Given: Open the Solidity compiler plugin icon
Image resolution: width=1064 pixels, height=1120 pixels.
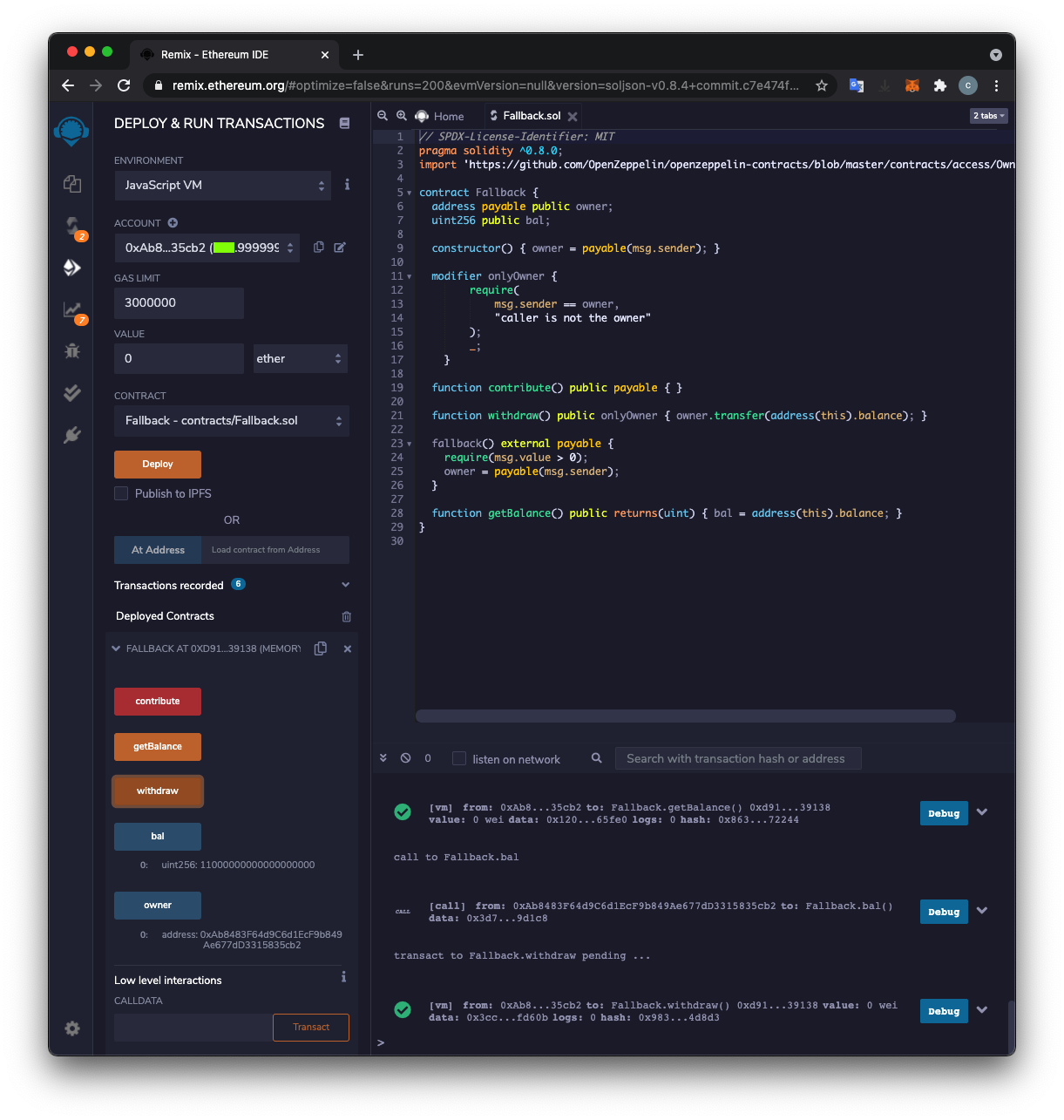Looking at the screenshot, I should tap(72, 227).
